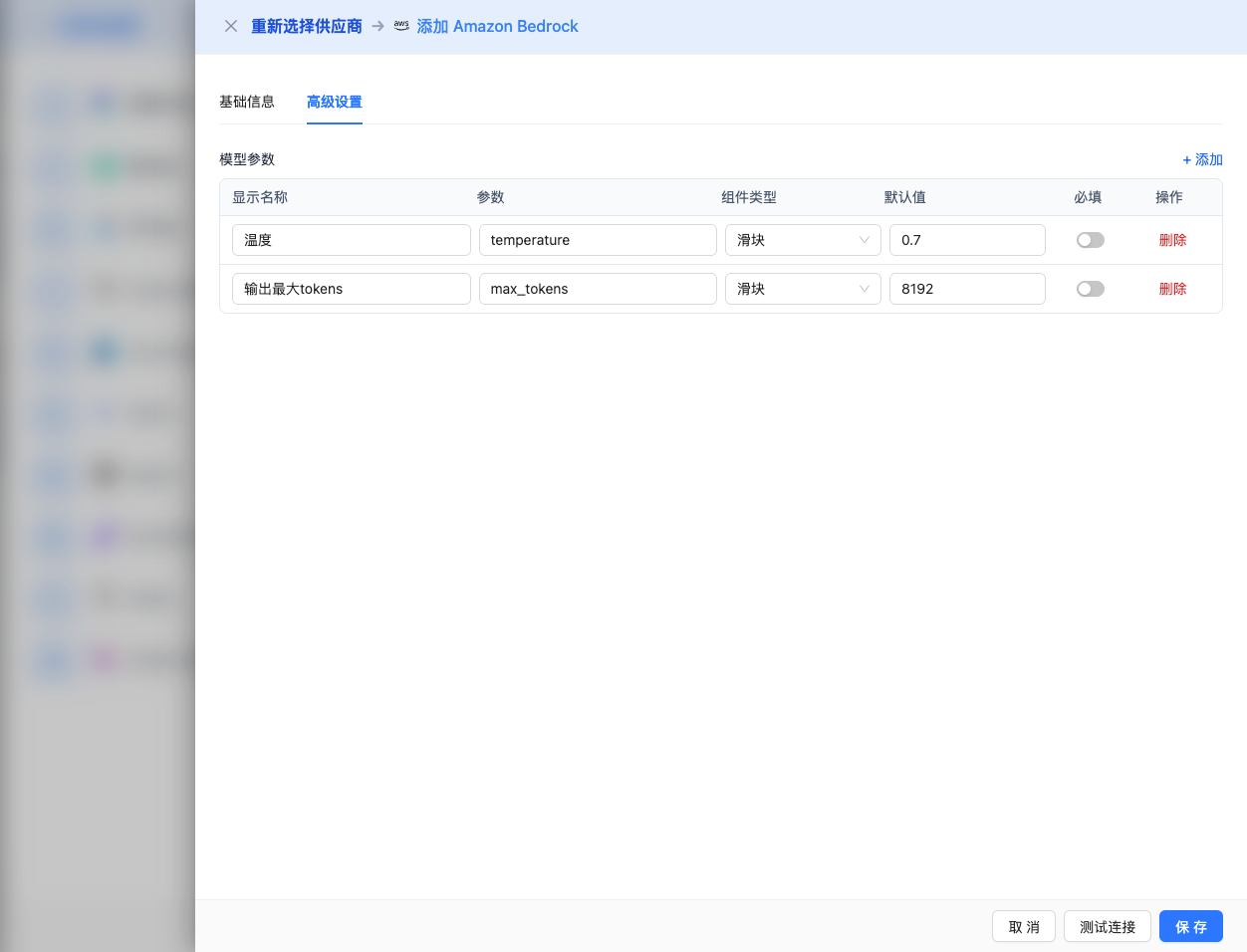1247x952 pixels.
Task: Click 删除 in the max_tokens row
Action: point(1172,289)
